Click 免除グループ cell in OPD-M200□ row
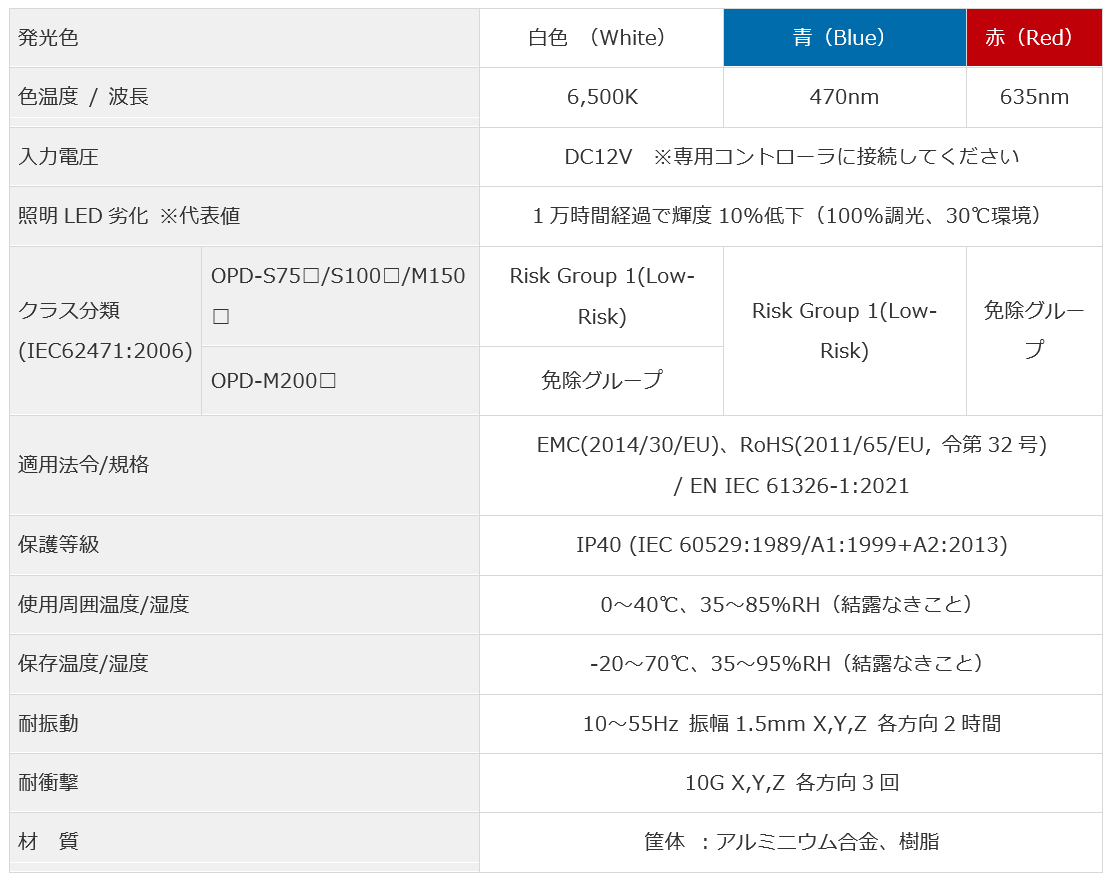The height and width of the screenshot is (882, 1115). pyautogui.click(x=602, y=381)
